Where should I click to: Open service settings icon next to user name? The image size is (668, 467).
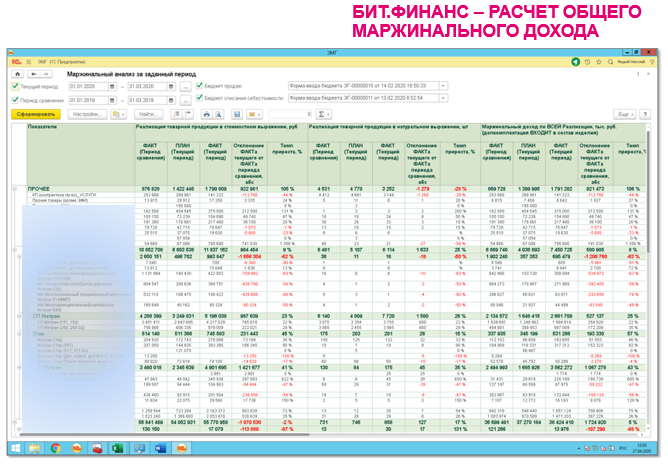click(652, 62)
